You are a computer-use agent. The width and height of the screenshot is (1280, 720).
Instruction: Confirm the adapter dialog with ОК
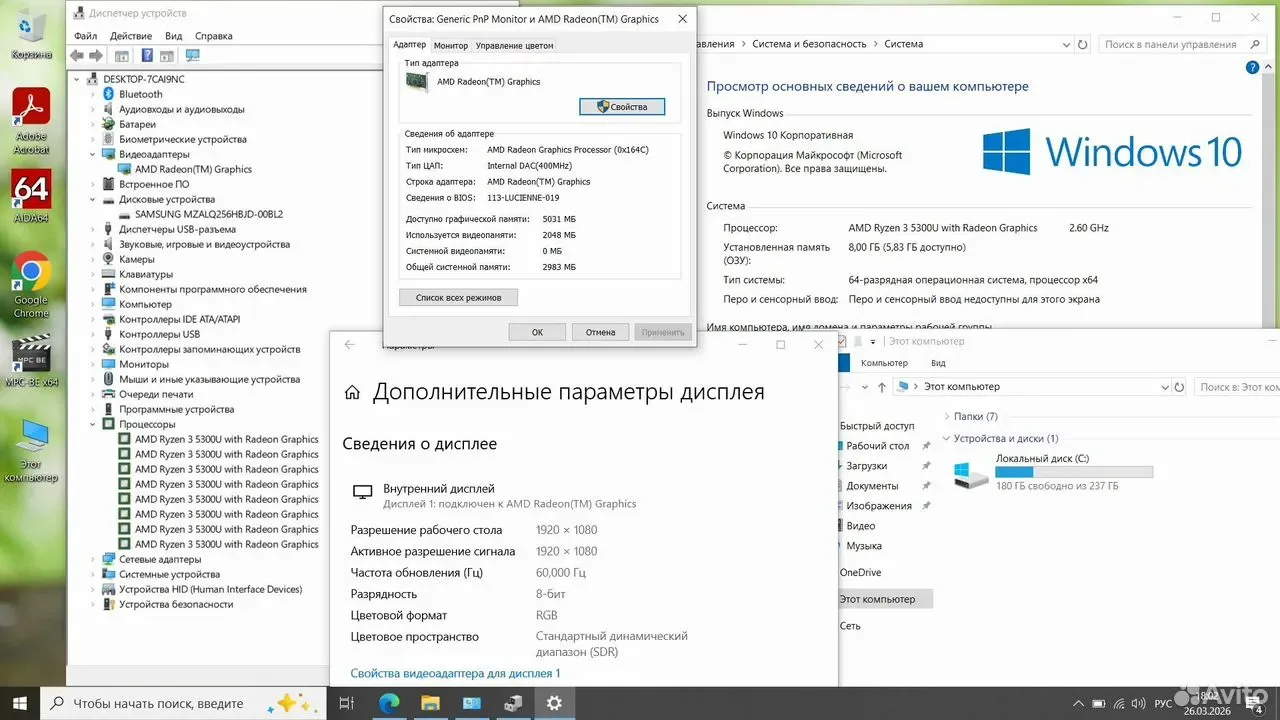click(x=537, y=332)
